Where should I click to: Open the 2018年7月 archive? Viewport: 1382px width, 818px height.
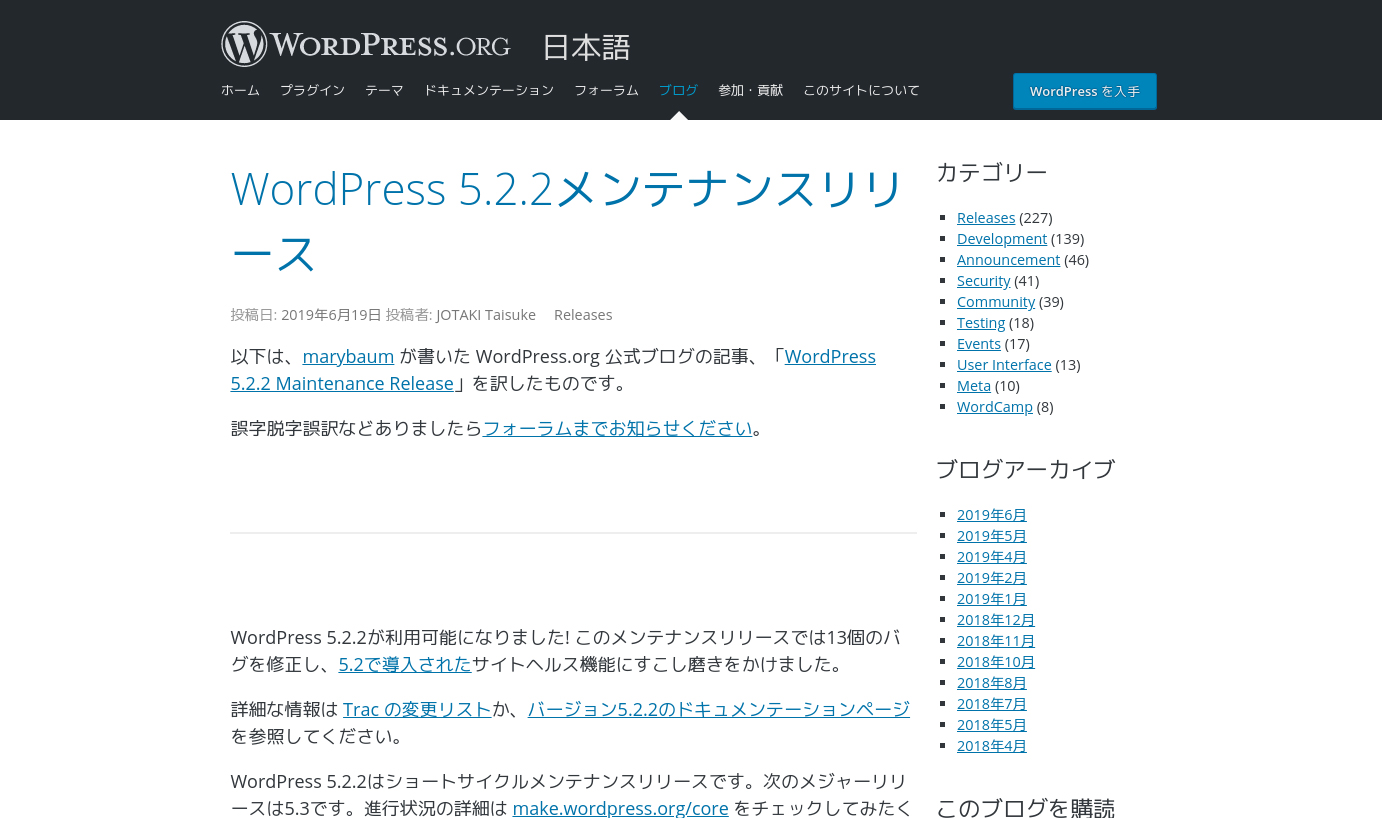pyautogui.click(x=992, y=704)
